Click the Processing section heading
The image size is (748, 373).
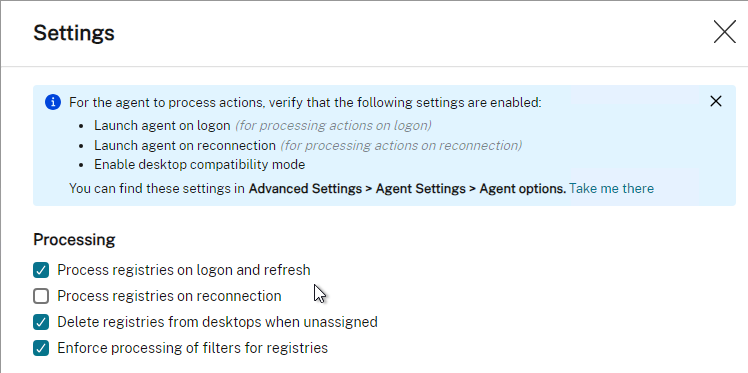tap(74, 239)
